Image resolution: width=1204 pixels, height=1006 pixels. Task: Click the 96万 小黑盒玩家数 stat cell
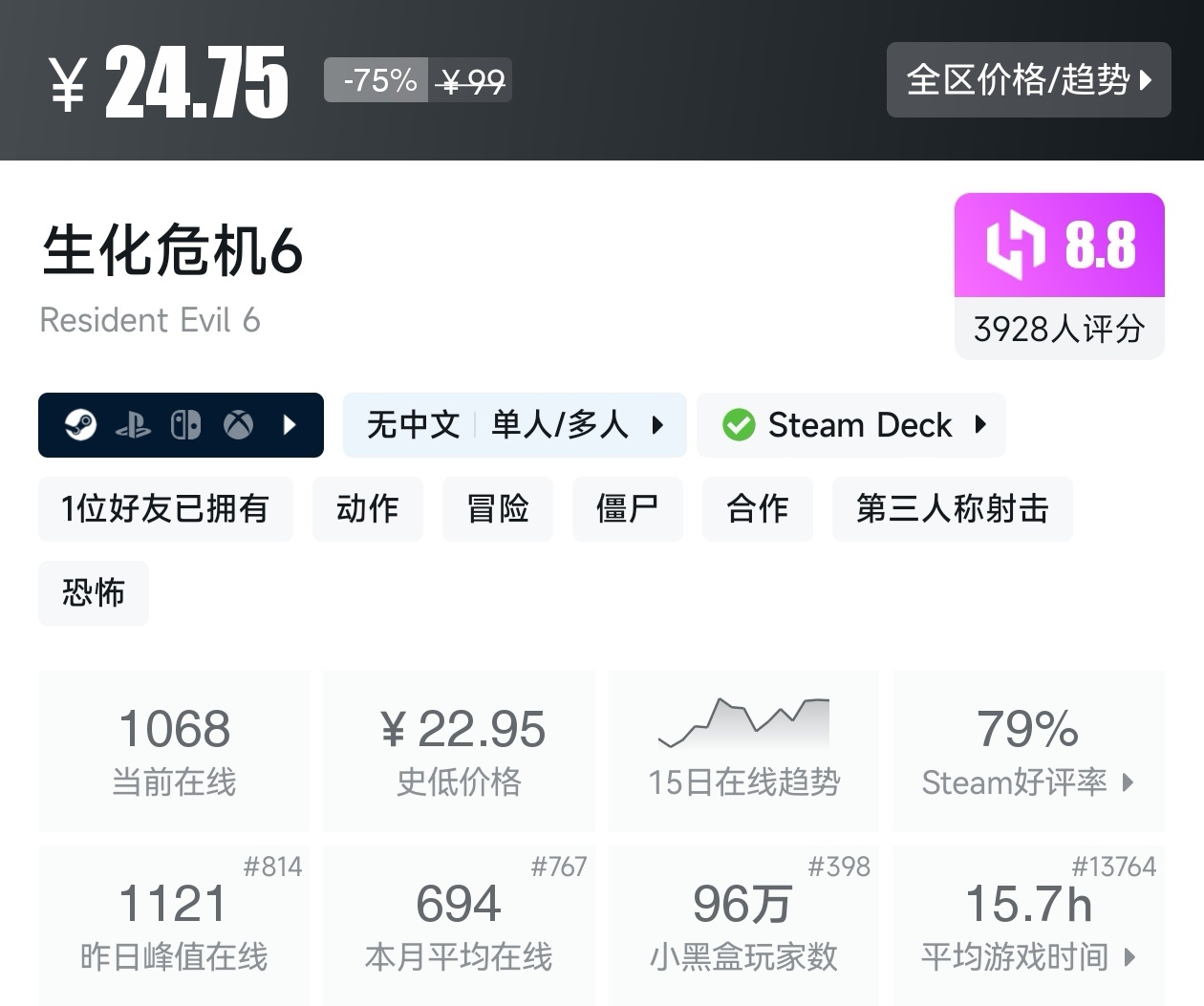pyautogui.click(x=744, y=925)
